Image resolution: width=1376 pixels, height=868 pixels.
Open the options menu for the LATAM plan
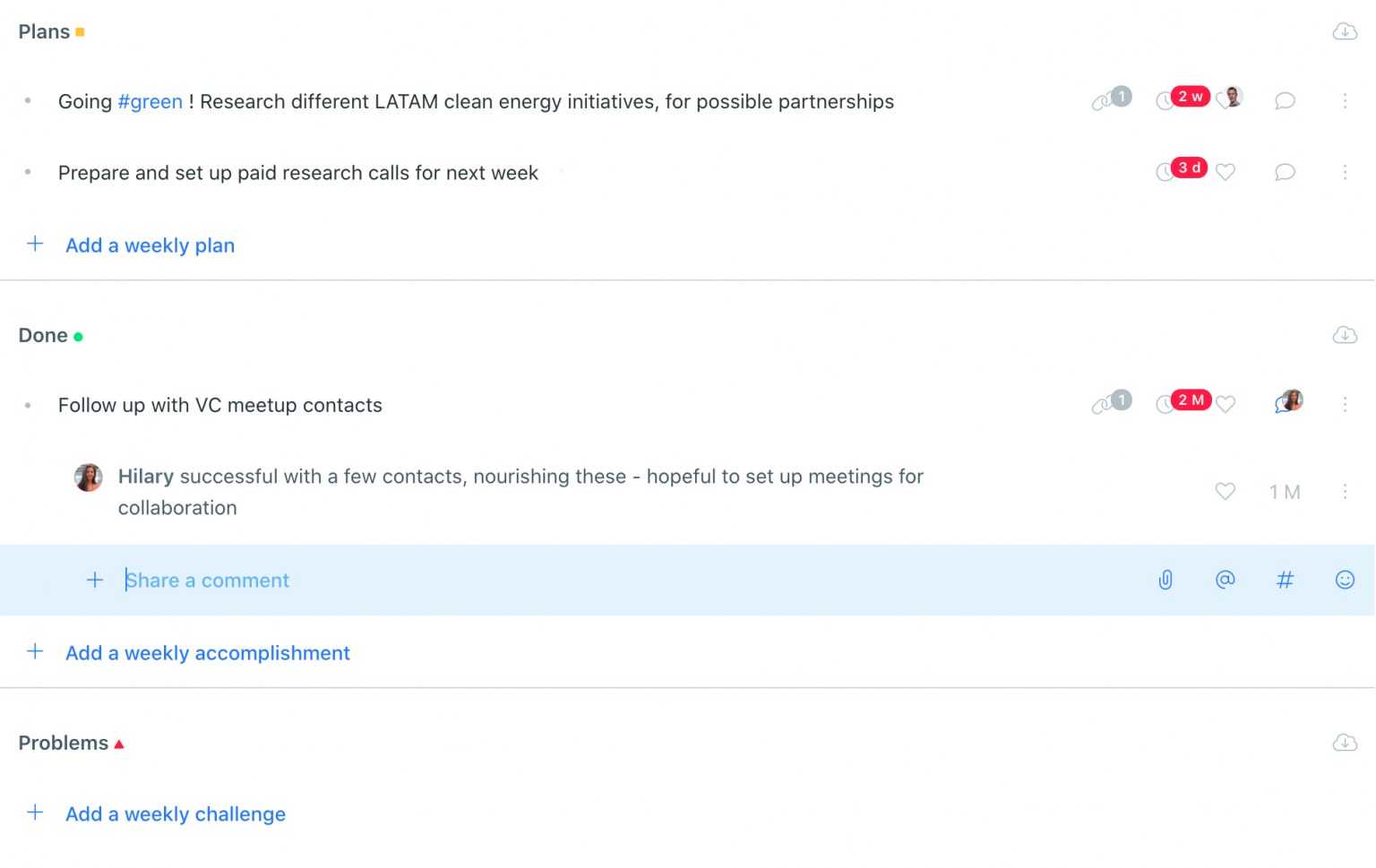click(x=1345, y=101)
